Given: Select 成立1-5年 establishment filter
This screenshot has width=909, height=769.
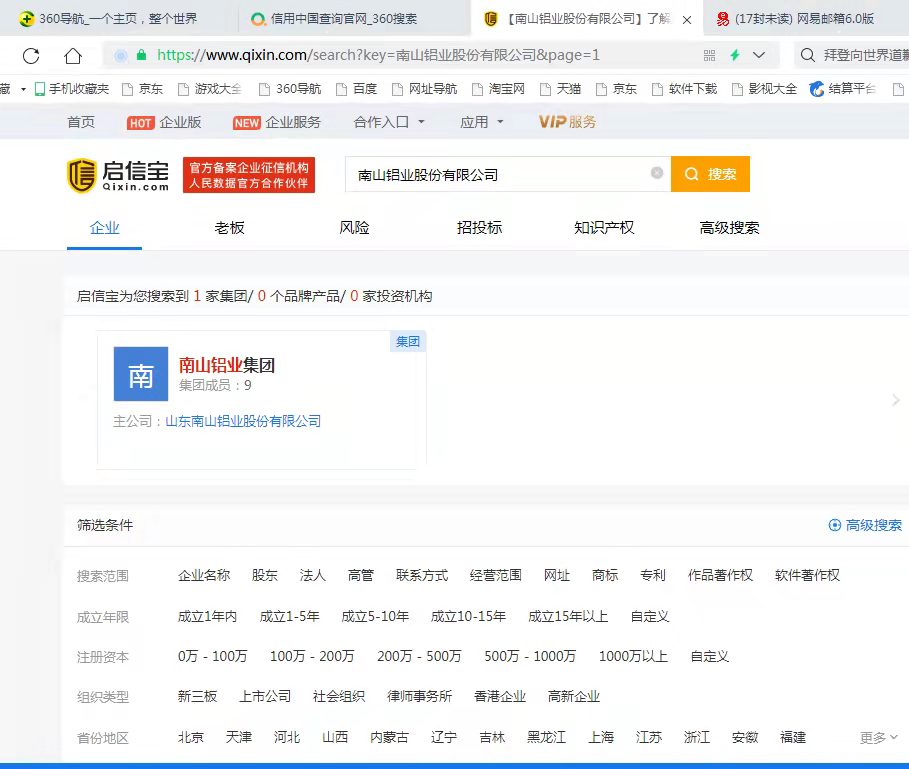Looking at the screenshot, I should pyautogui.click(x=289, y=616).
